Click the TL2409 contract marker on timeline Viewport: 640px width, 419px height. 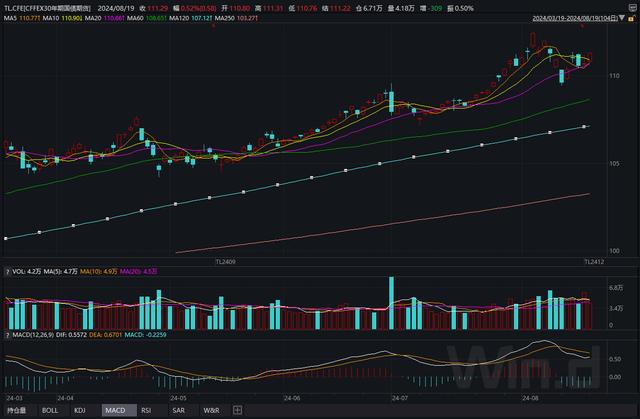(x=225, y=262)
